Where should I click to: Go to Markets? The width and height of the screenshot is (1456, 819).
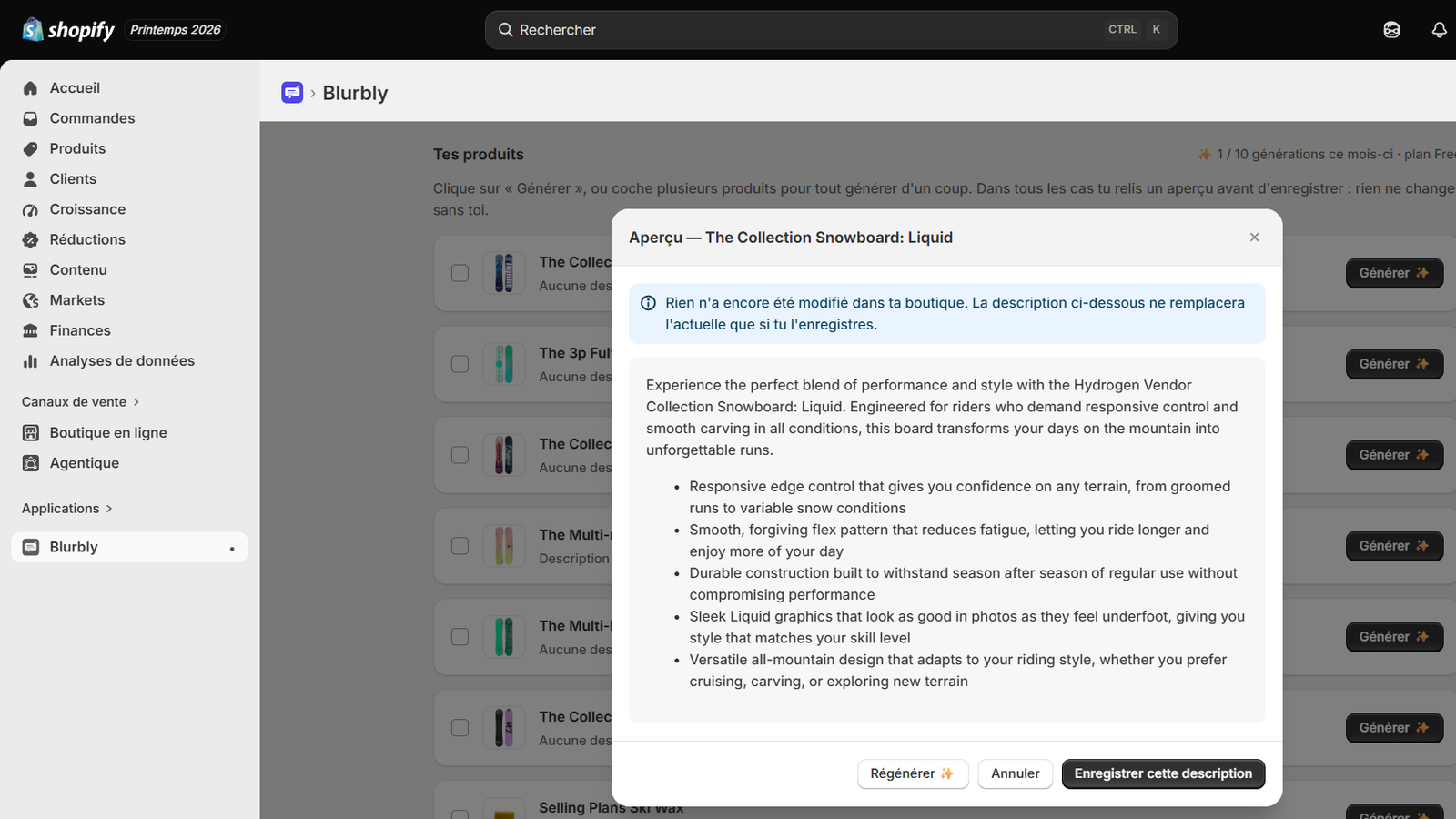(x=129, y=300)
